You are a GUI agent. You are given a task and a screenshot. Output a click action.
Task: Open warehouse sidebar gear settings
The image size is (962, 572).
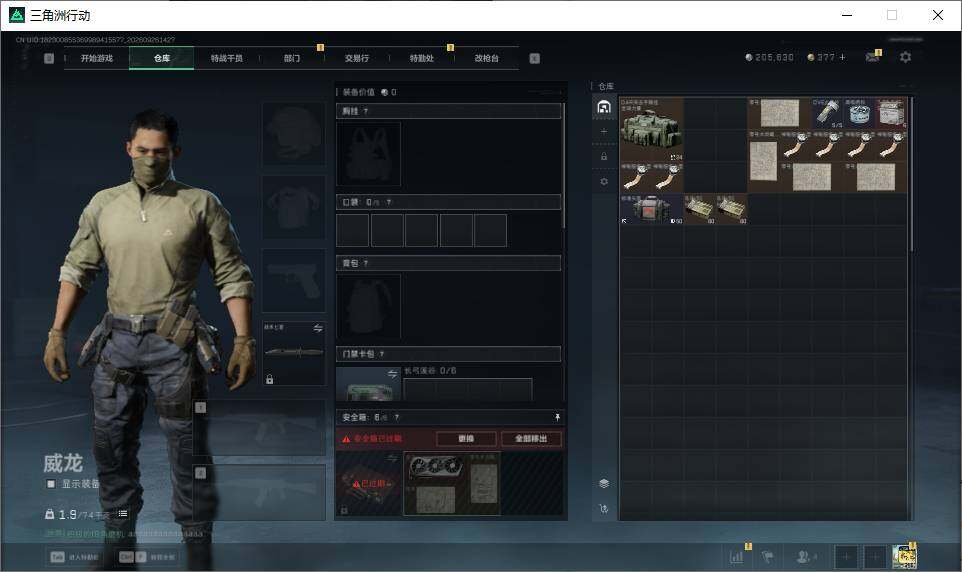point(604,182)
